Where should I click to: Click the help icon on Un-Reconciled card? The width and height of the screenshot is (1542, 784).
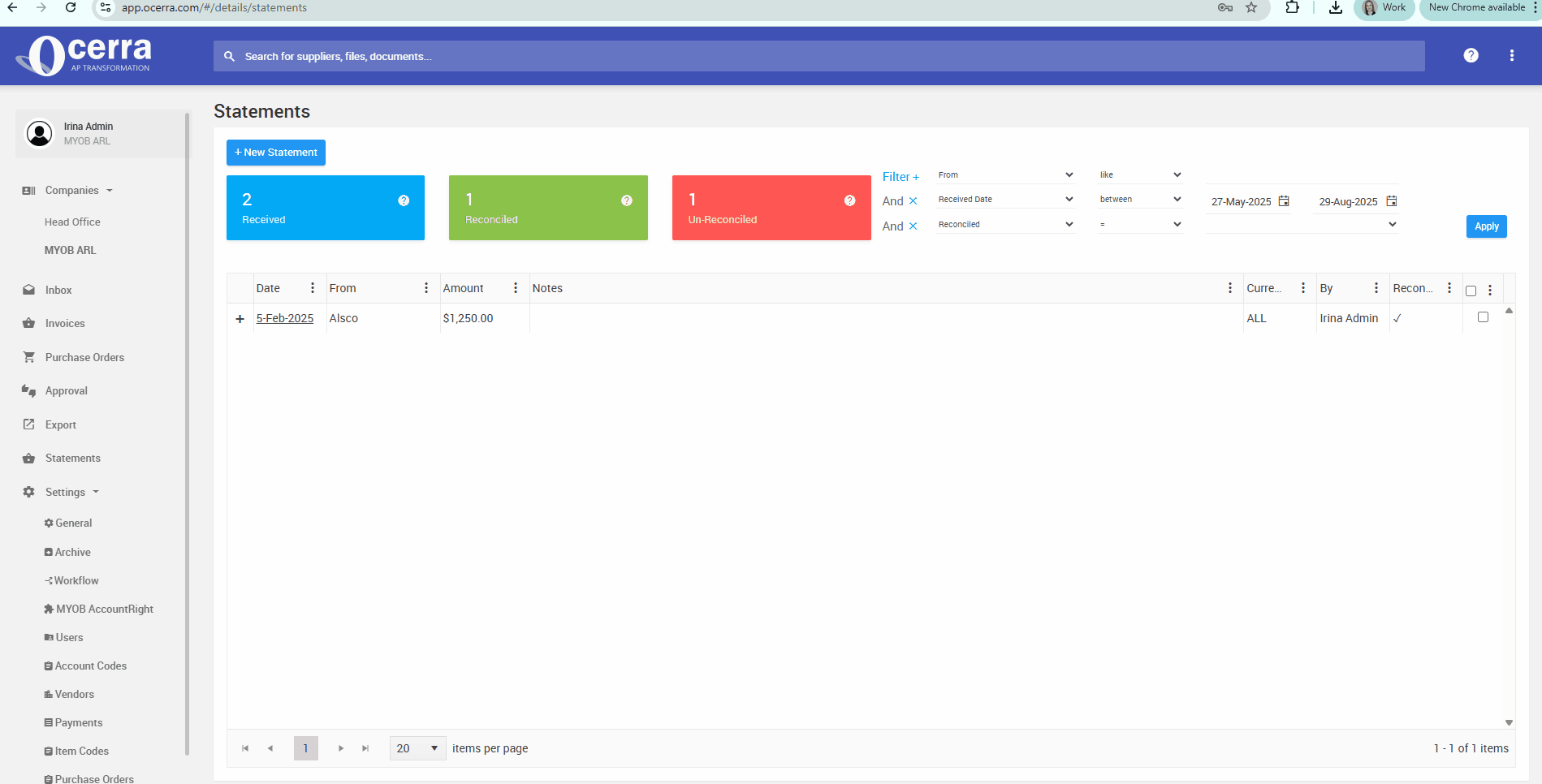pyautogui.click(x=850, y=200)
